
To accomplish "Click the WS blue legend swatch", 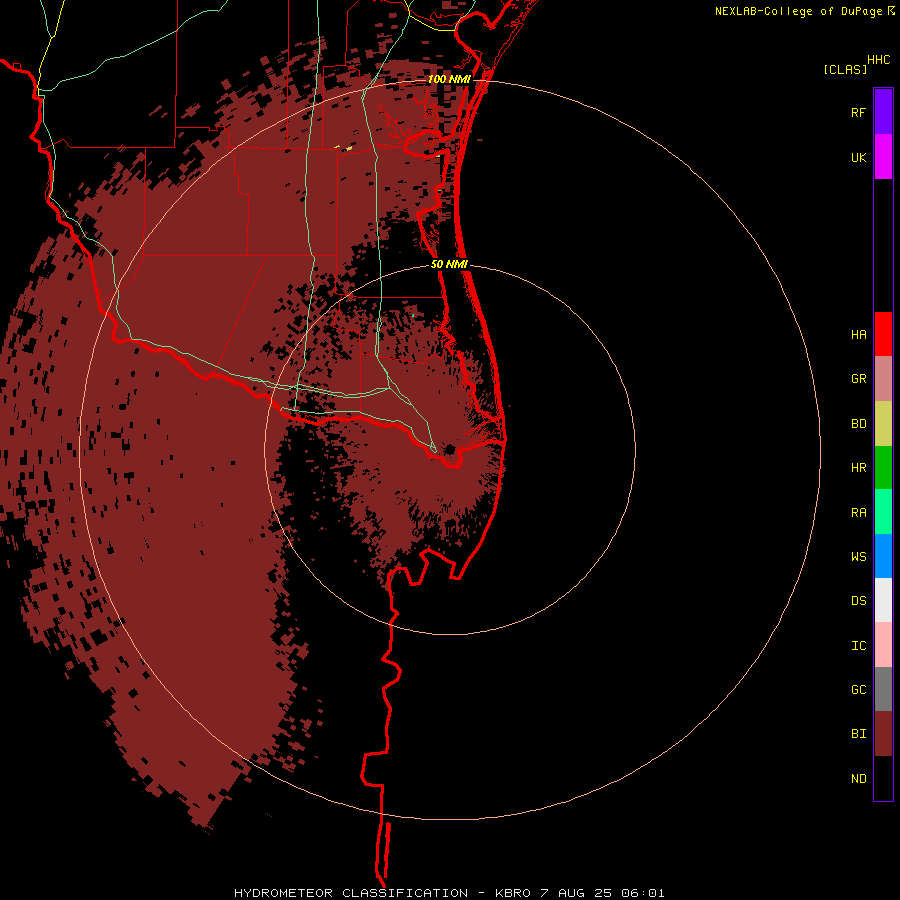I will coord(883,556).
